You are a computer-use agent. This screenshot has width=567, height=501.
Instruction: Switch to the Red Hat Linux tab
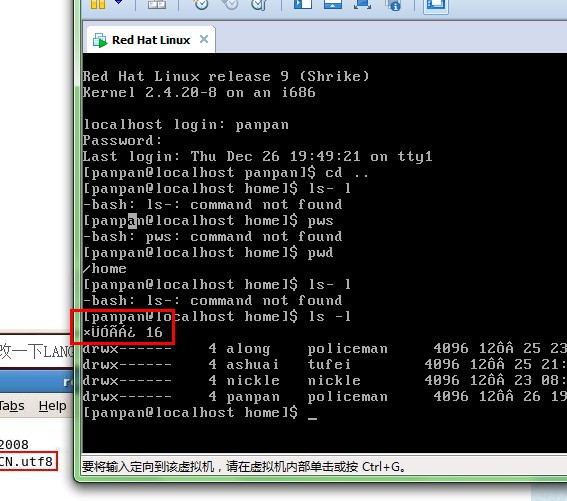point(150,40)
